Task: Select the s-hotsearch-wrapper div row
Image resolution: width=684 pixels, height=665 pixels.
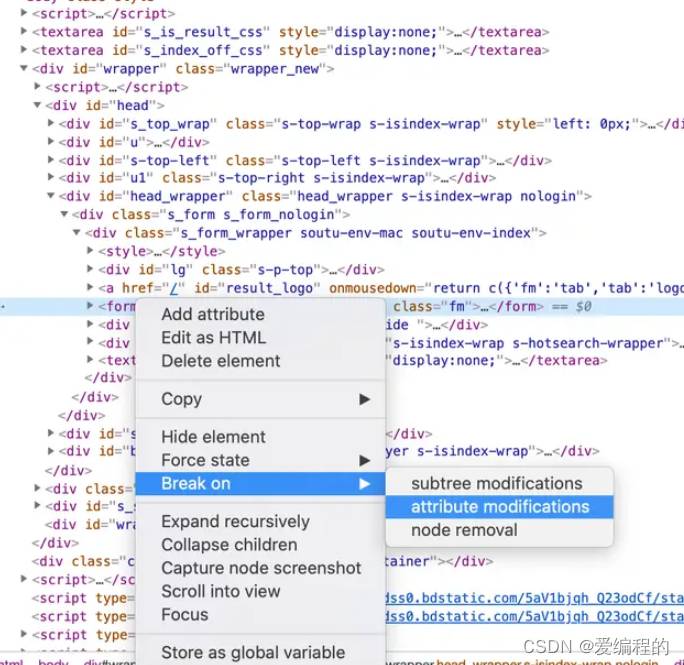Action: (x=534, y=343)
